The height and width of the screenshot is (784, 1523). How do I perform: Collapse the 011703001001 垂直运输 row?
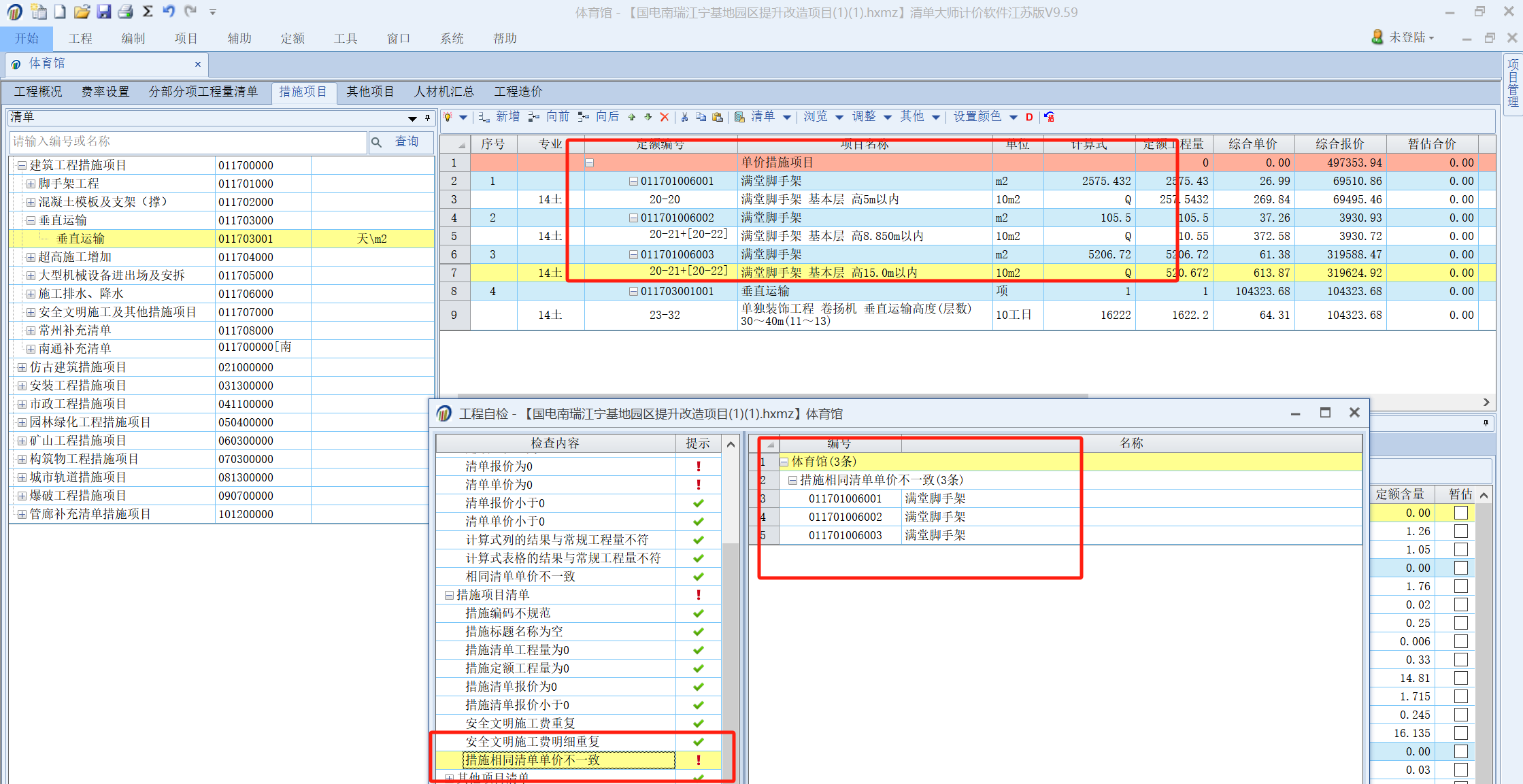pyautogui.click(x=633, y=291)
